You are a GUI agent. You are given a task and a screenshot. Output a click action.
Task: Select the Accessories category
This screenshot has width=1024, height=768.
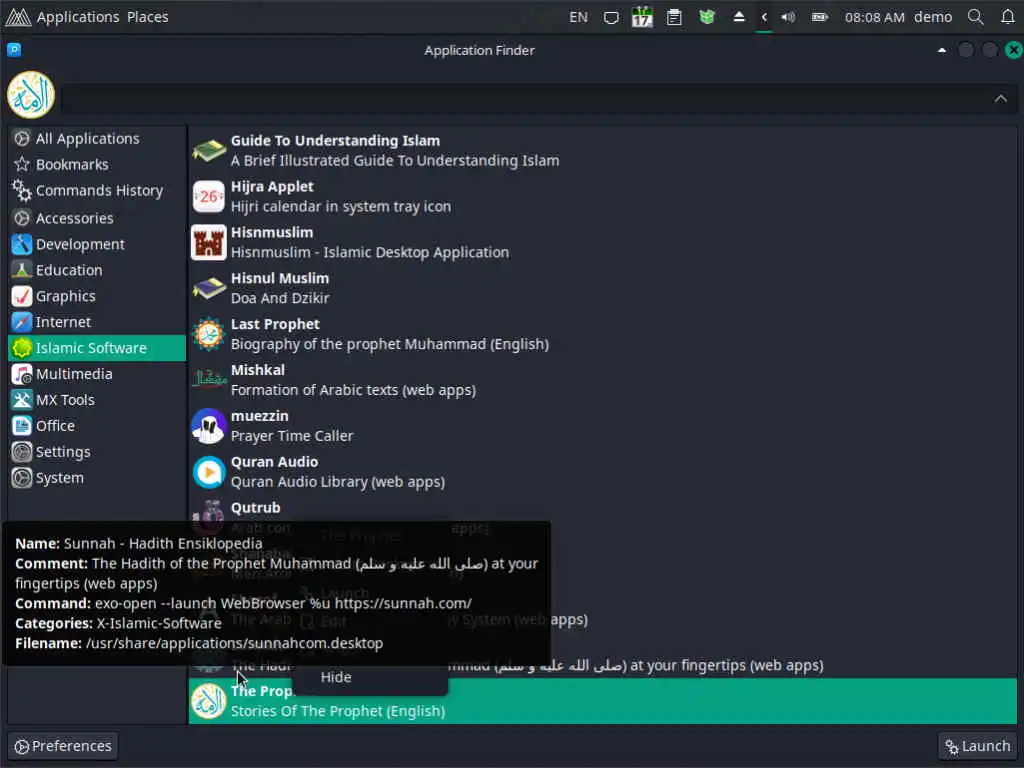[x=97, y=218]
